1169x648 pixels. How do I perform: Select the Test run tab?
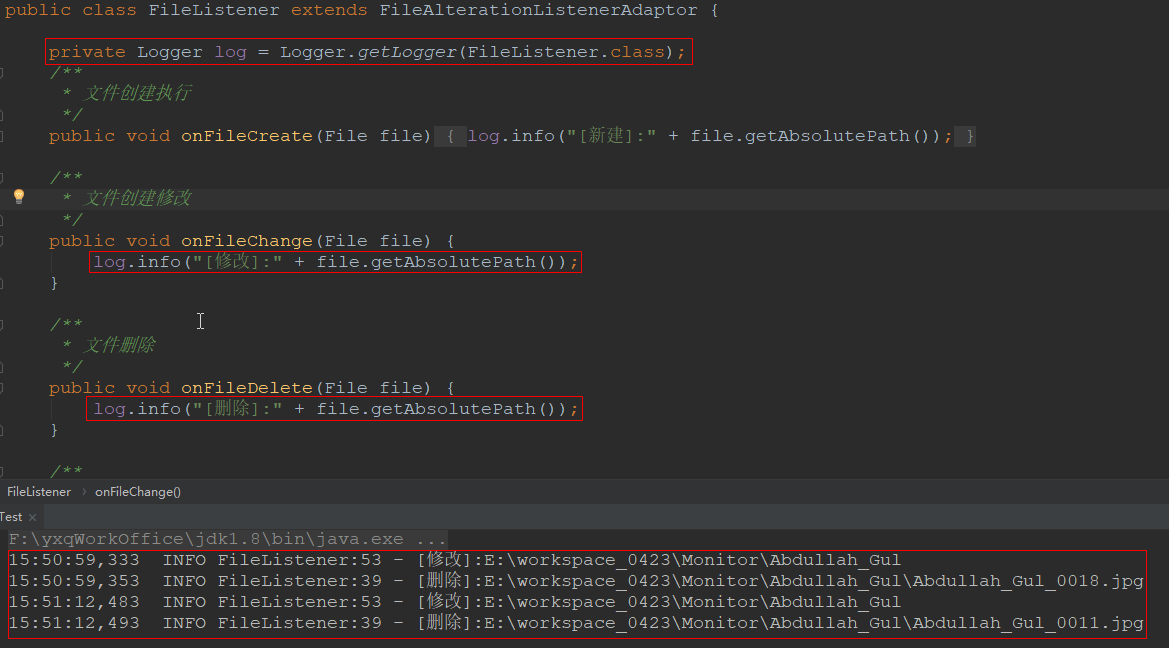[11, 517]
